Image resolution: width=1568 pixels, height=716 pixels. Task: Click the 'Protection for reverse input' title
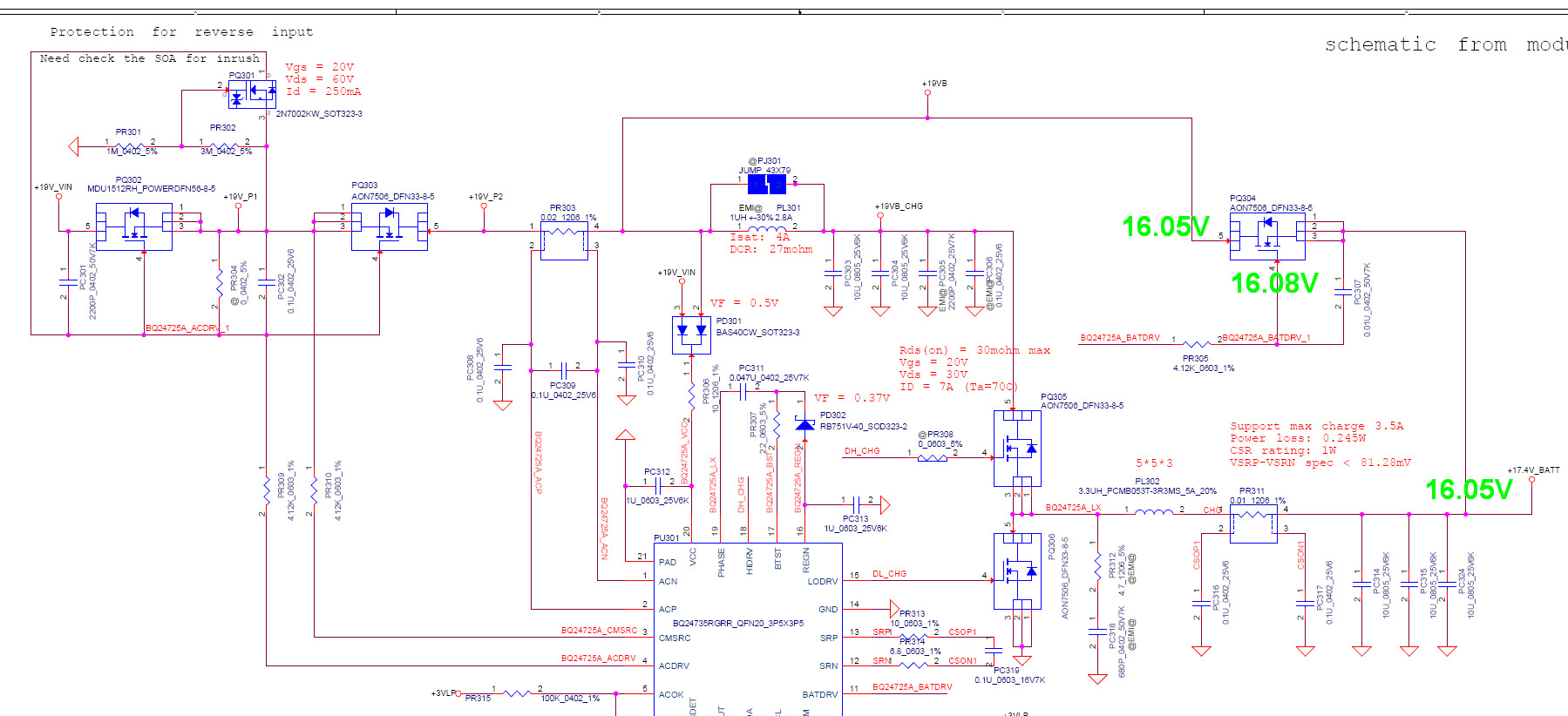[x=181, y=32]
